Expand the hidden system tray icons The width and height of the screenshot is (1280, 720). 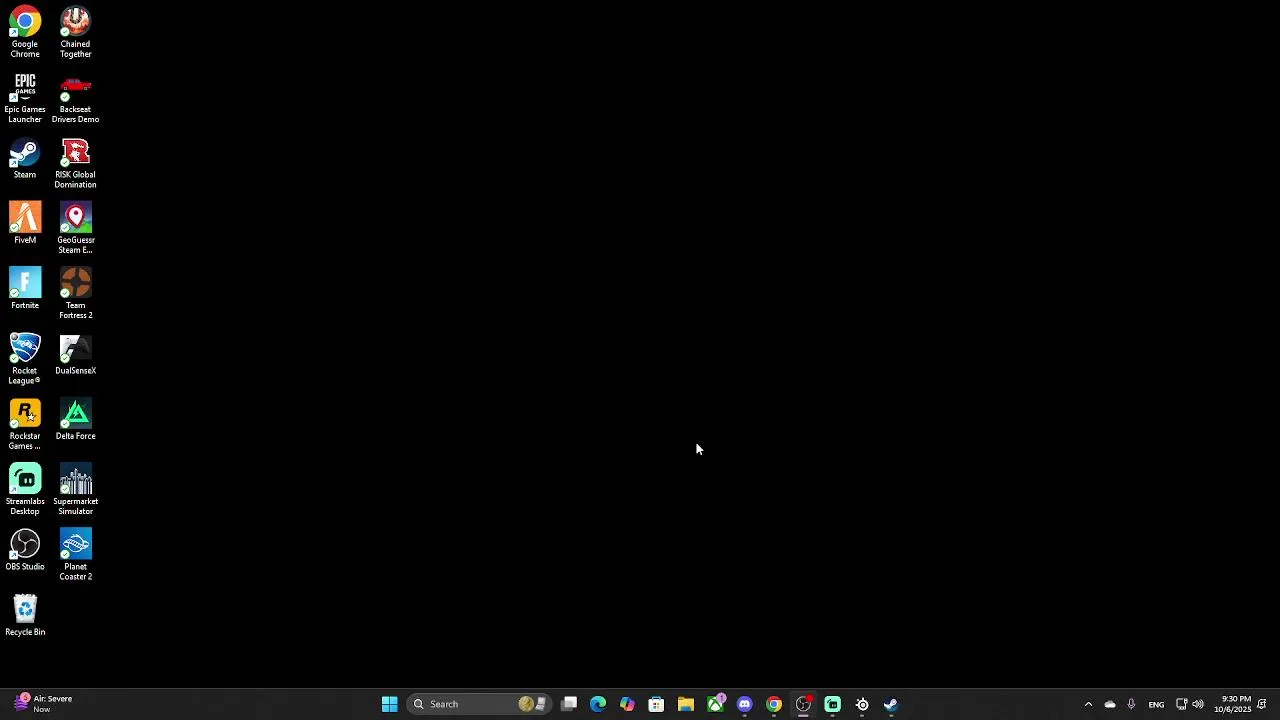click(x=1088, y=704)
